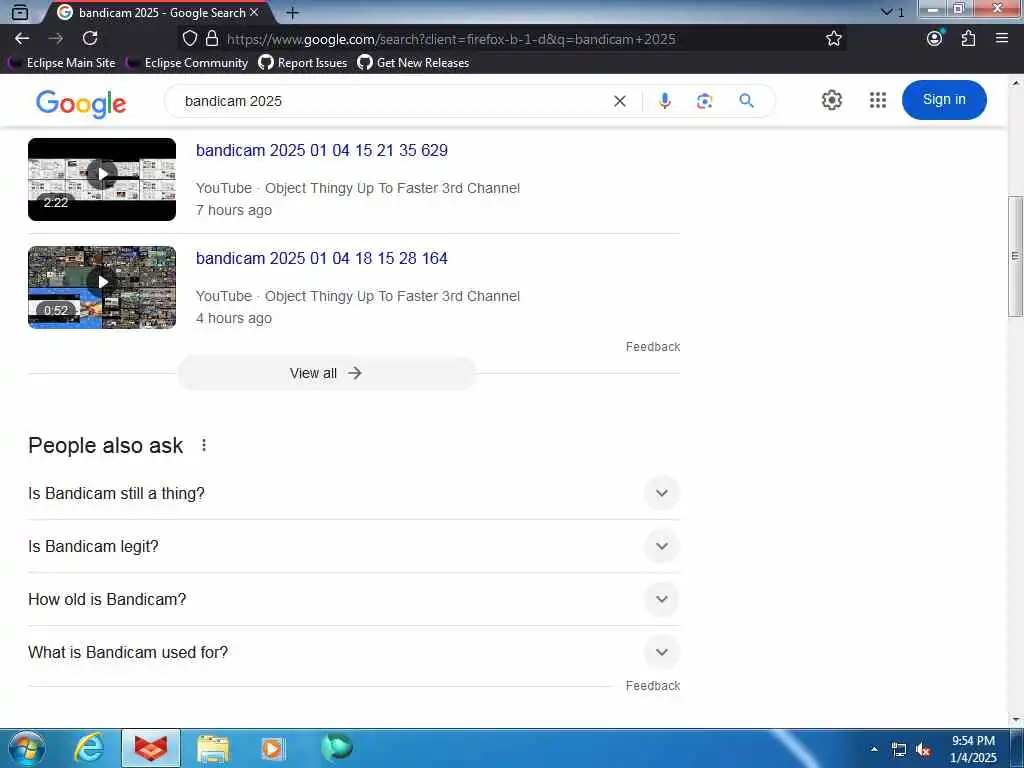Expand 'Is Bandicam still a thing?'
1024x768 pixels.
(x=354, y=493)
